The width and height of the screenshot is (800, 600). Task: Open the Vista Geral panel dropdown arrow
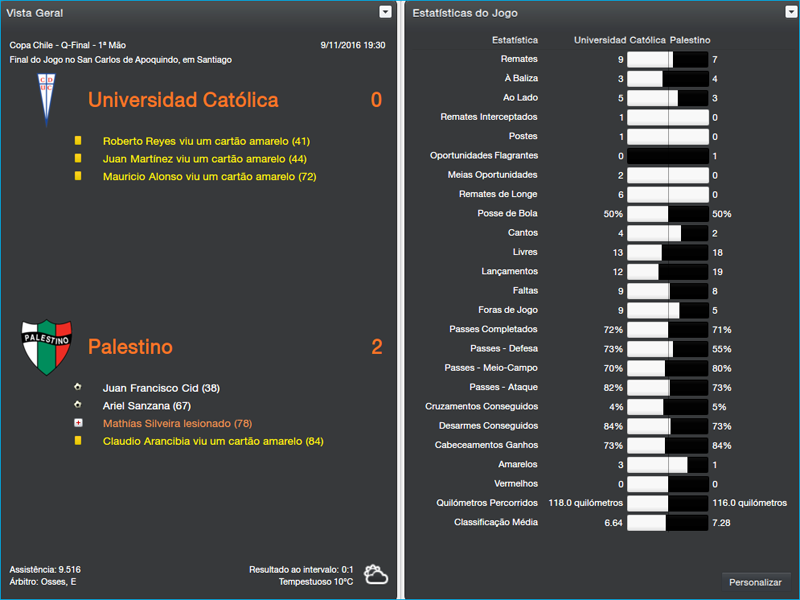coord(385,12)
